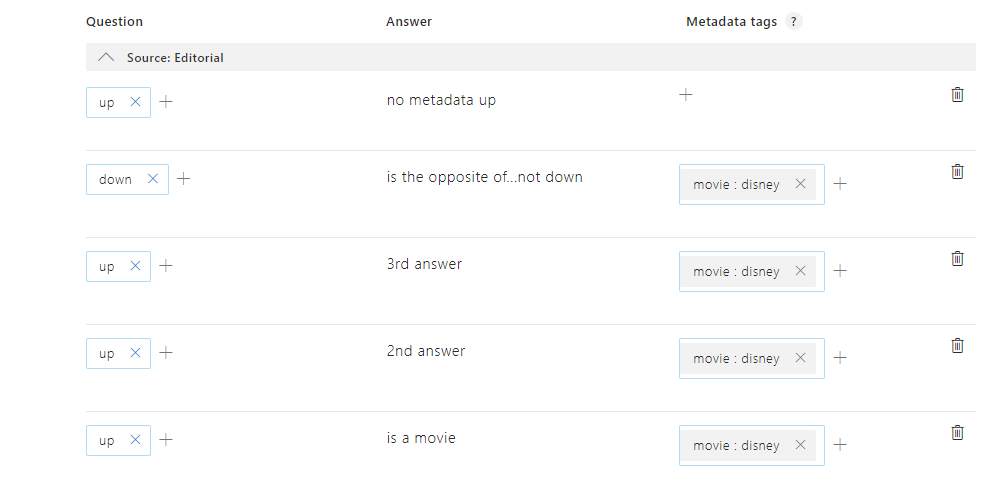The image size is (1005, 489).
Task: Delete the 'no metadata up' QnA row
Action: coord(957,95)
